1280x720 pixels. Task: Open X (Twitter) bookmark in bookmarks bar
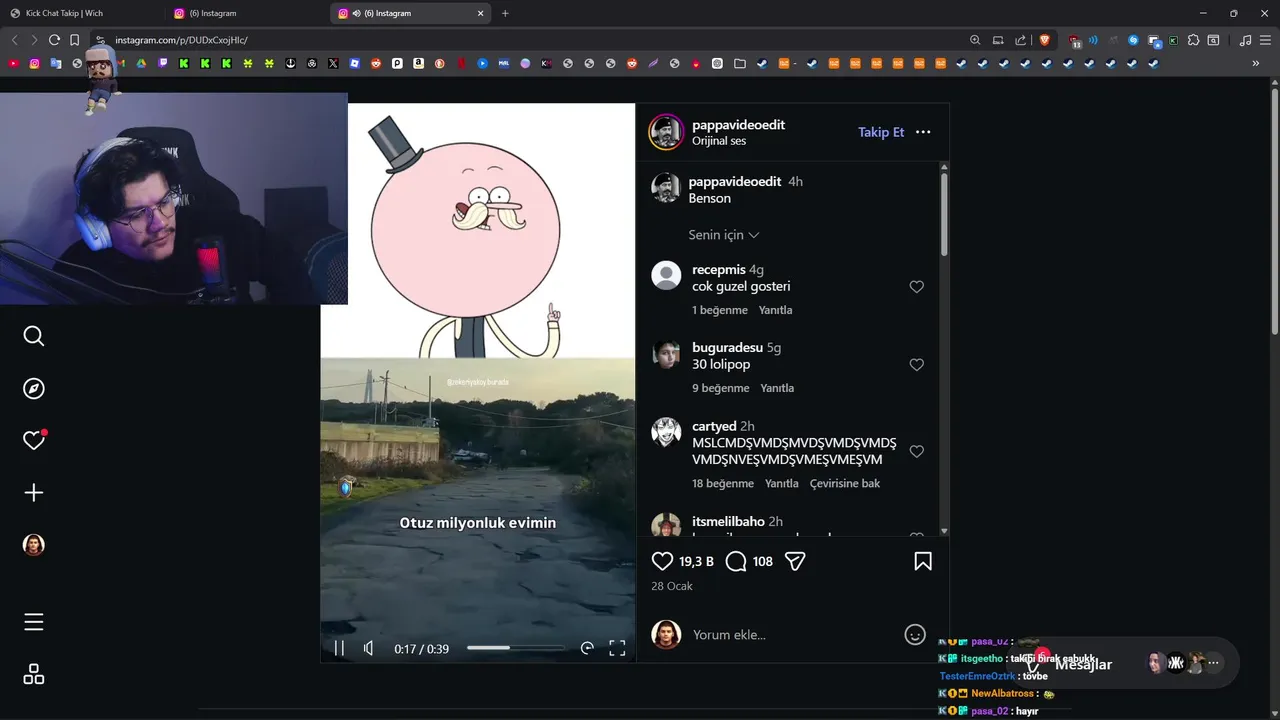click(x=333, y=63)
